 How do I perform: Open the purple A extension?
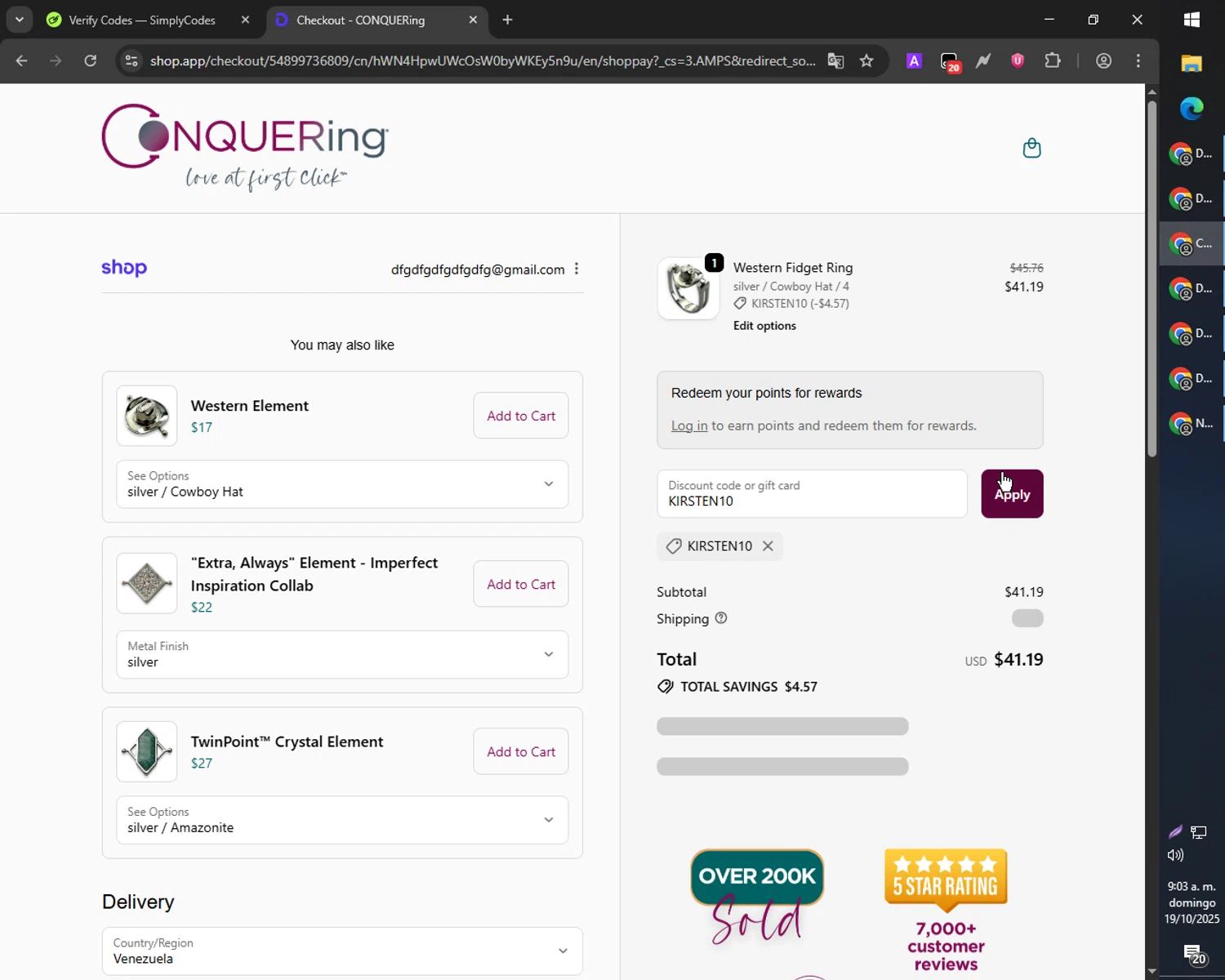pyautogui.click(x=914, y=60)
